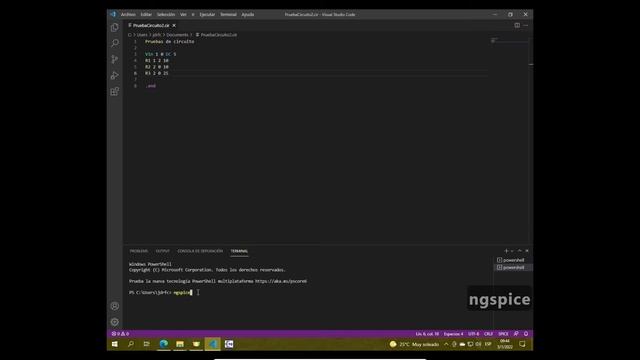
Task: Switch to the PROBLEMAS panel tab
Action: [139, 251]
